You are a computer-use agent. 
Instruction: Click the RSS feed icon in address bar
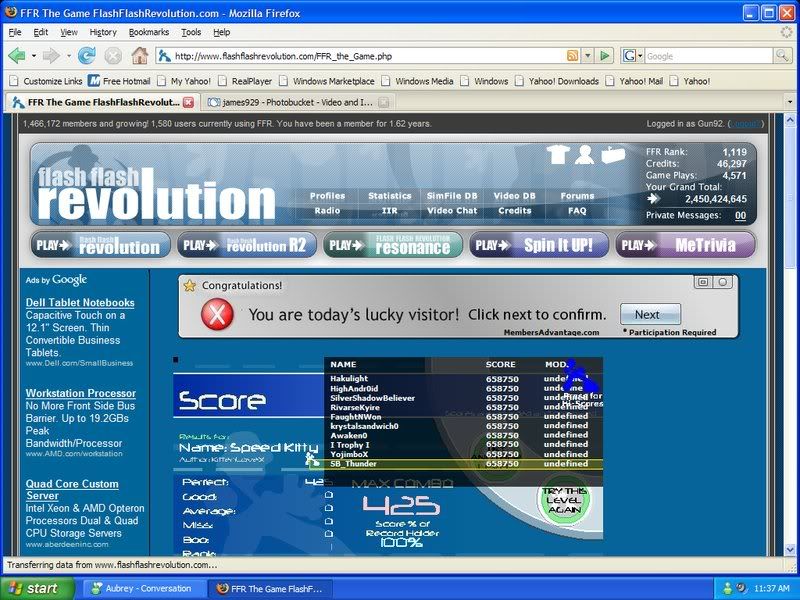tap(572, 56)
